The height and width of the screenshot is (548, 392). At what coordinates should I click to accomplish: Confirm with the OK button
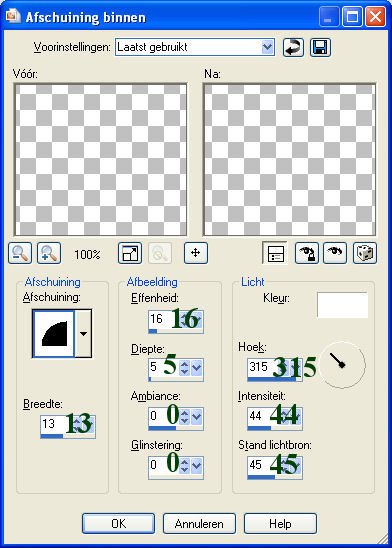118,524
